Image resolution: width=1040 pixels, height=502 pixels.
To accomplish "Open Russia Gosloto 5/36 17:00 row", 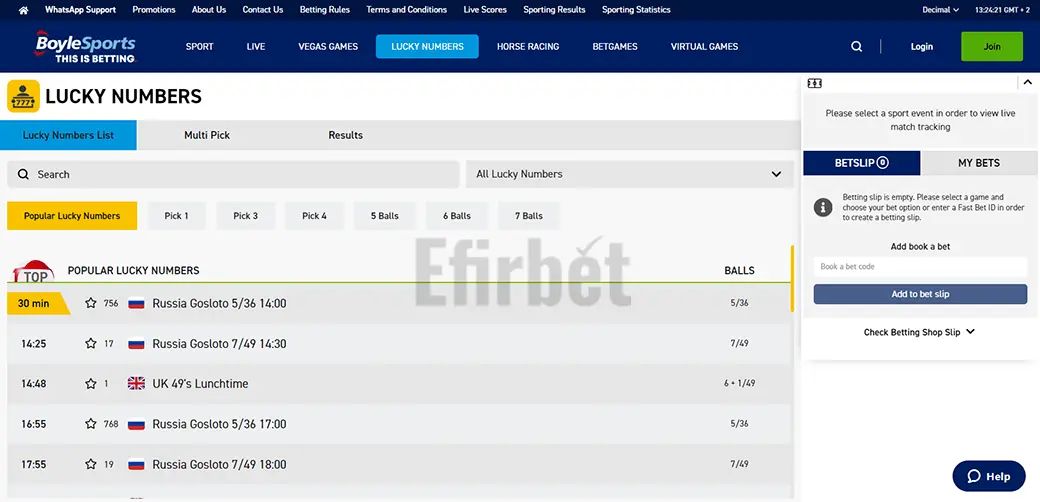I will pyautogui.click(x=399, y=424).
